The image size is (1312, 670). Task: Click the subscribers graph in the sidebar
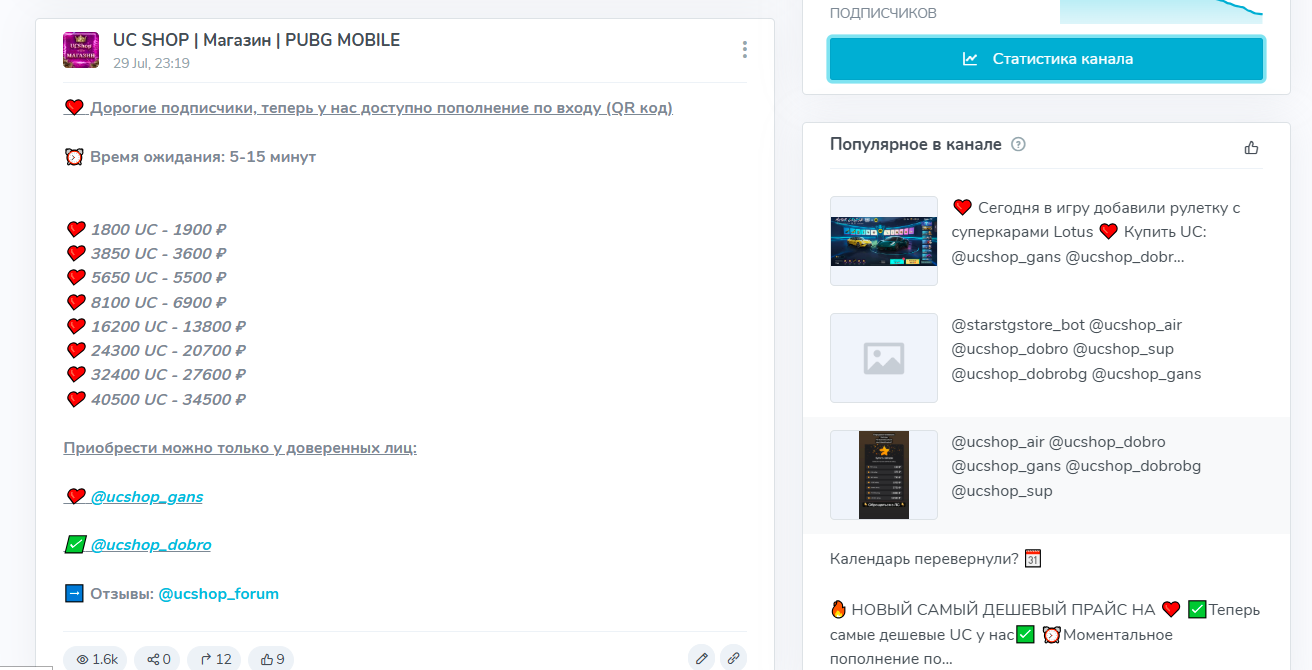pos(1161,11)
